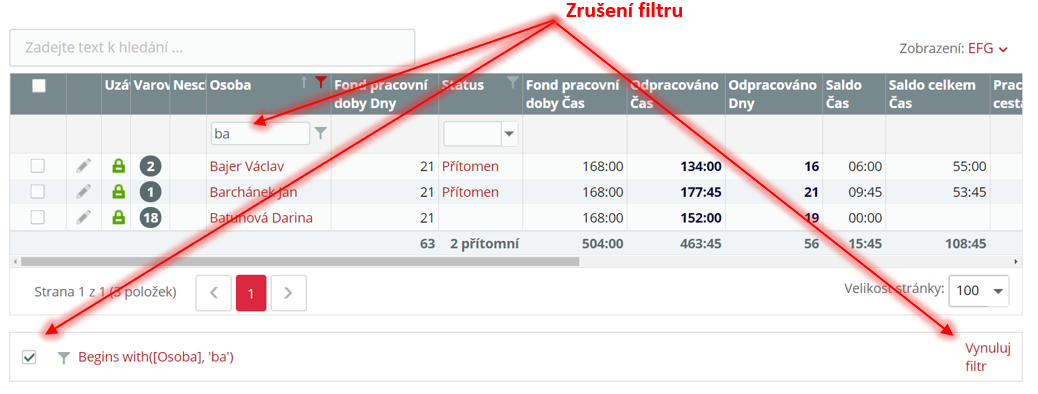Open the Status filter dropdown

pos(509,134)
